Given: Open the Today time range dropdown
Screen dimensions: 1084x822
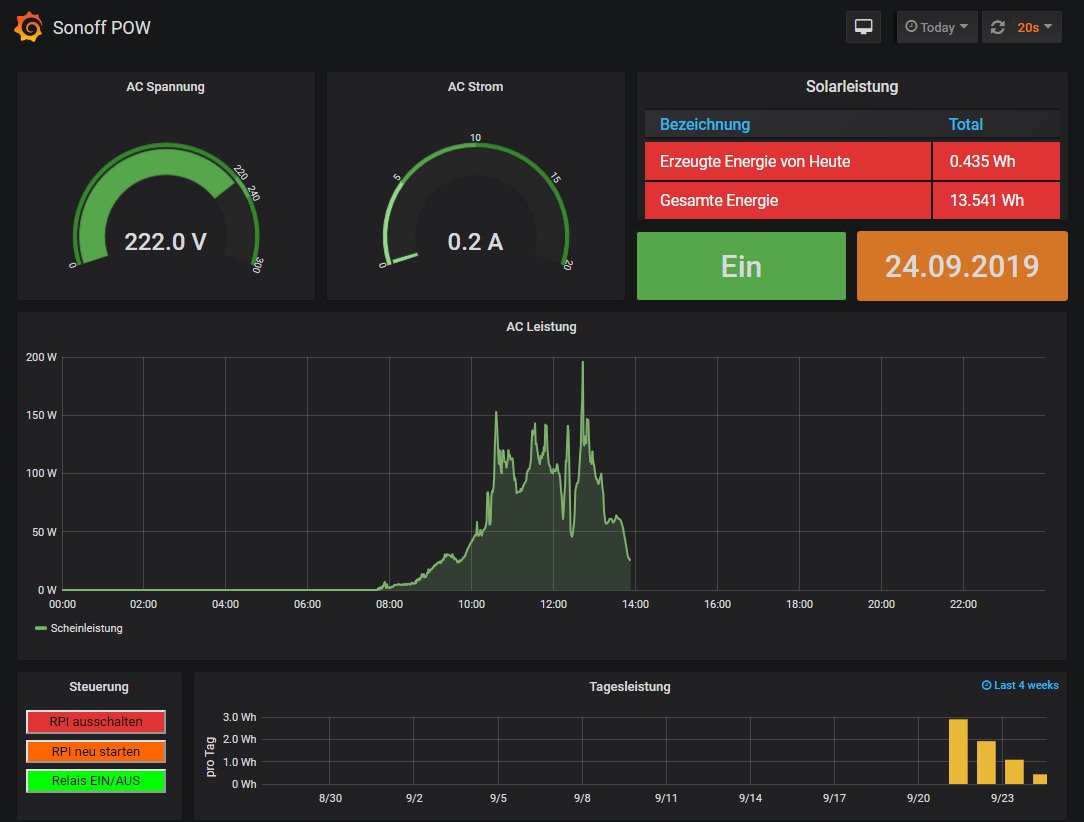Looking at the screenshot, I should pos(937,27).
